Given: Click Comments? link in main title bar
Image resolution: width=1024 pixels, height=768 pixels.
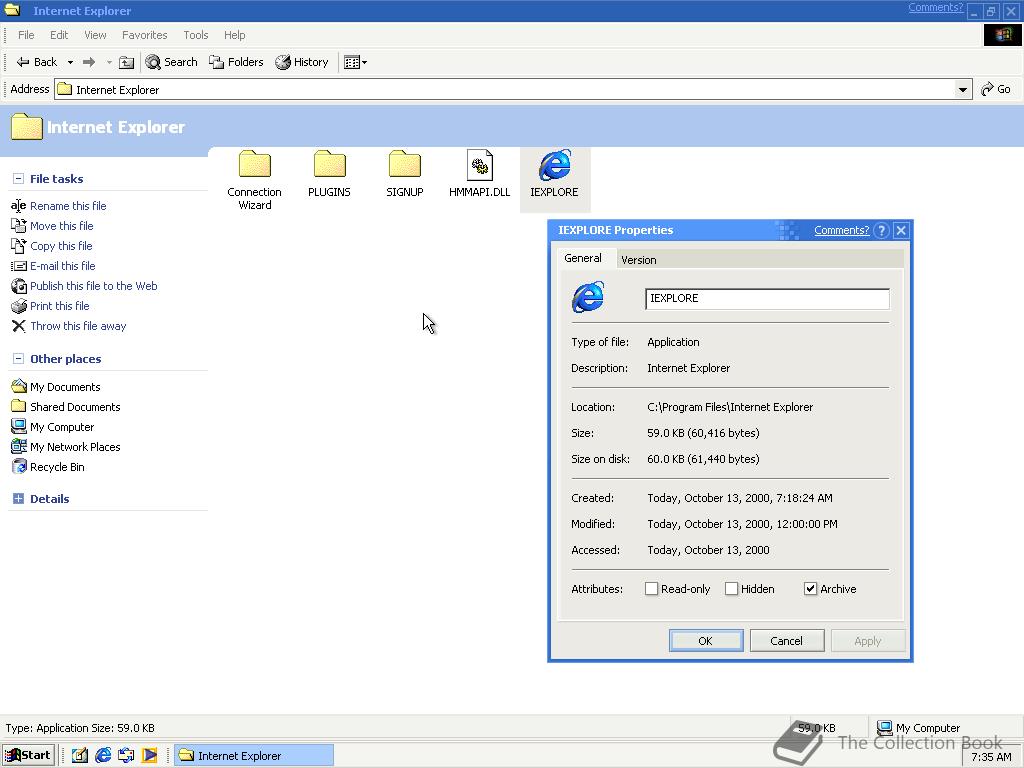Looking at the screenshot, I should (x=935, y=7).
